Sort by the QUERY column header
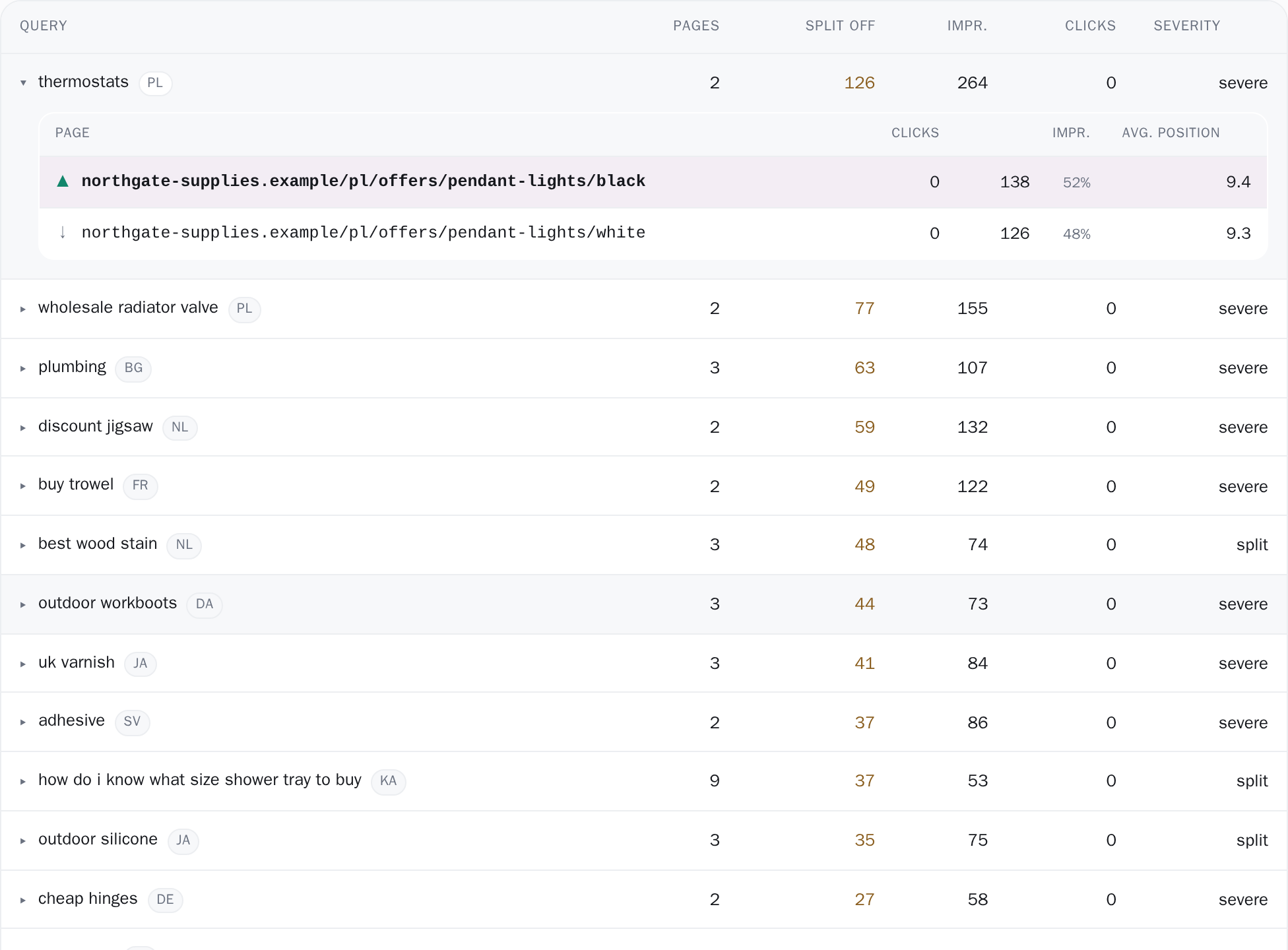The height and width of the screenshot is (950, 1288). coord(44,26)
